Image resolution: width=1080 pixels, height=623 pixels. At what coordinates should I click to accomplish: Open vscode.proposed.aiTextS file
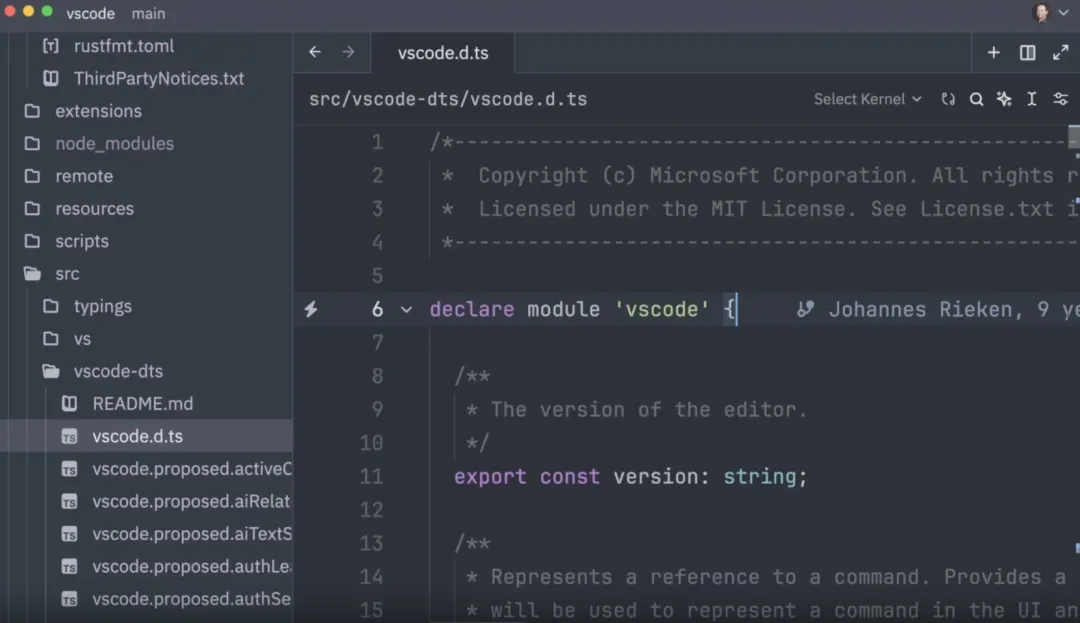coord(192,534)
